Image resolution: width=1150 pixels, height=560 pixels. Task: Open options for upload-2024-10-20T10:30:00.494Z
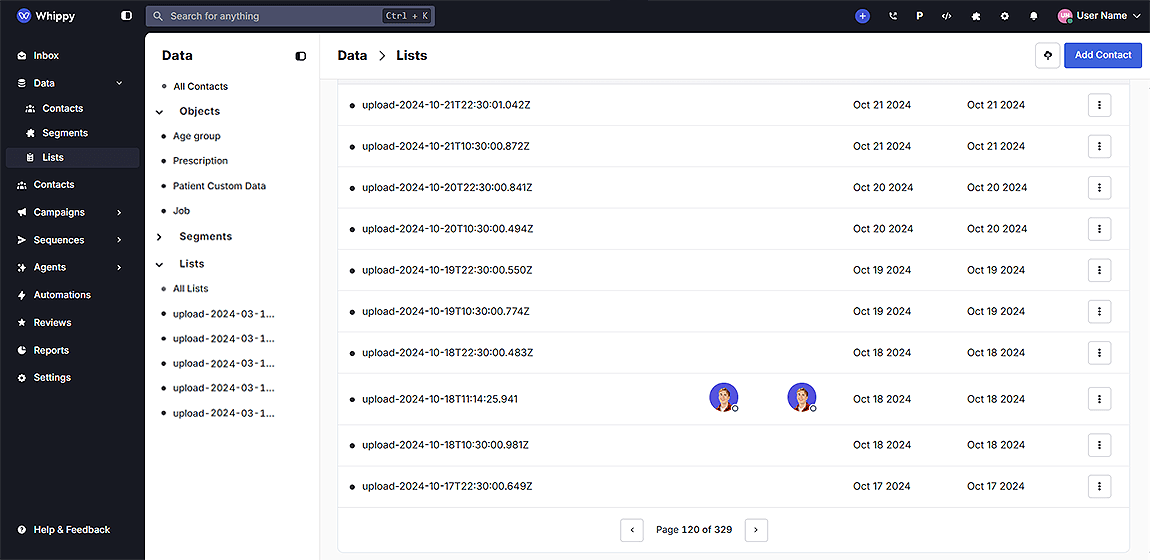pos(1099,229)
